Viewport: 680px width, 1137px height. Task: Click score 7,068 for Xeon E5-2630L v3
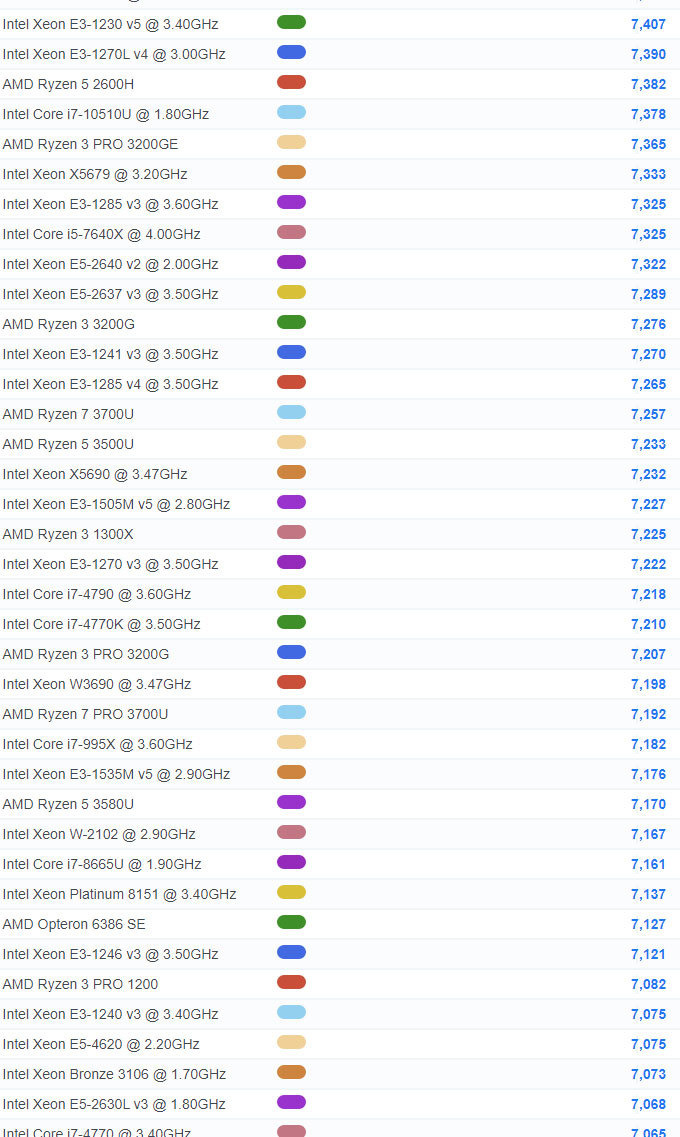648,1104
